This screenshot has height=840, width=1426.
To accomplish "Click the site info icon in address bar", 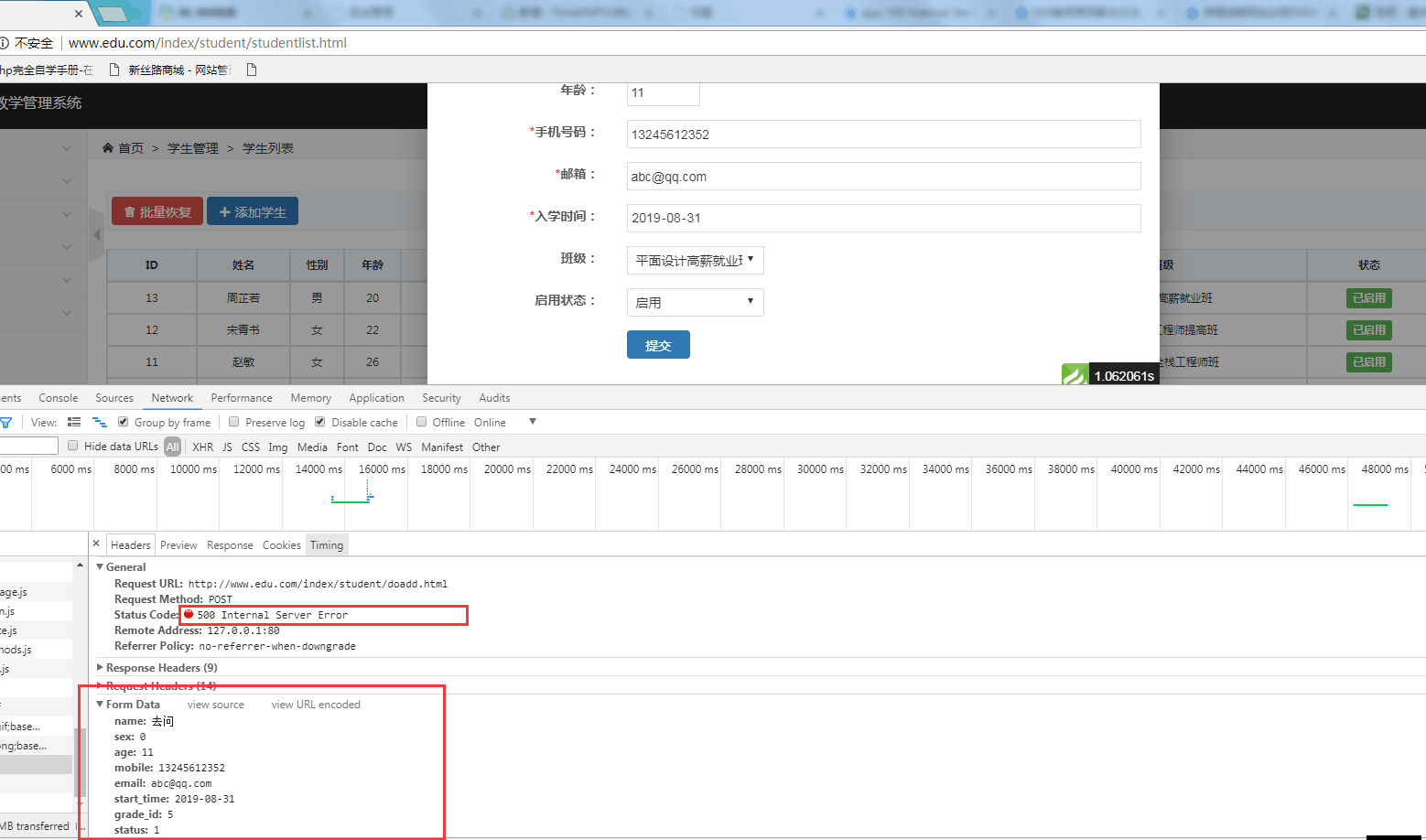I will pos(5,43).
